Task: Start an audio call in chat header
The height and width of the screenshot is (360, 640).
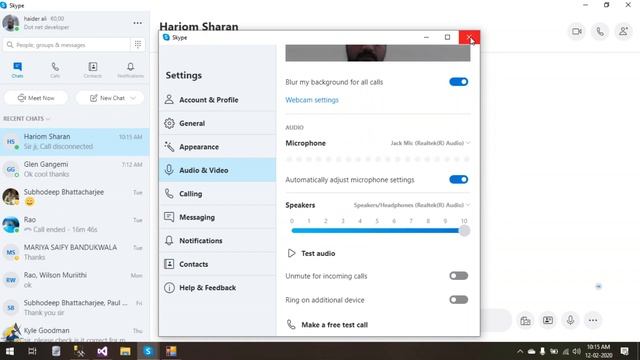Action: tap(600, 31)
